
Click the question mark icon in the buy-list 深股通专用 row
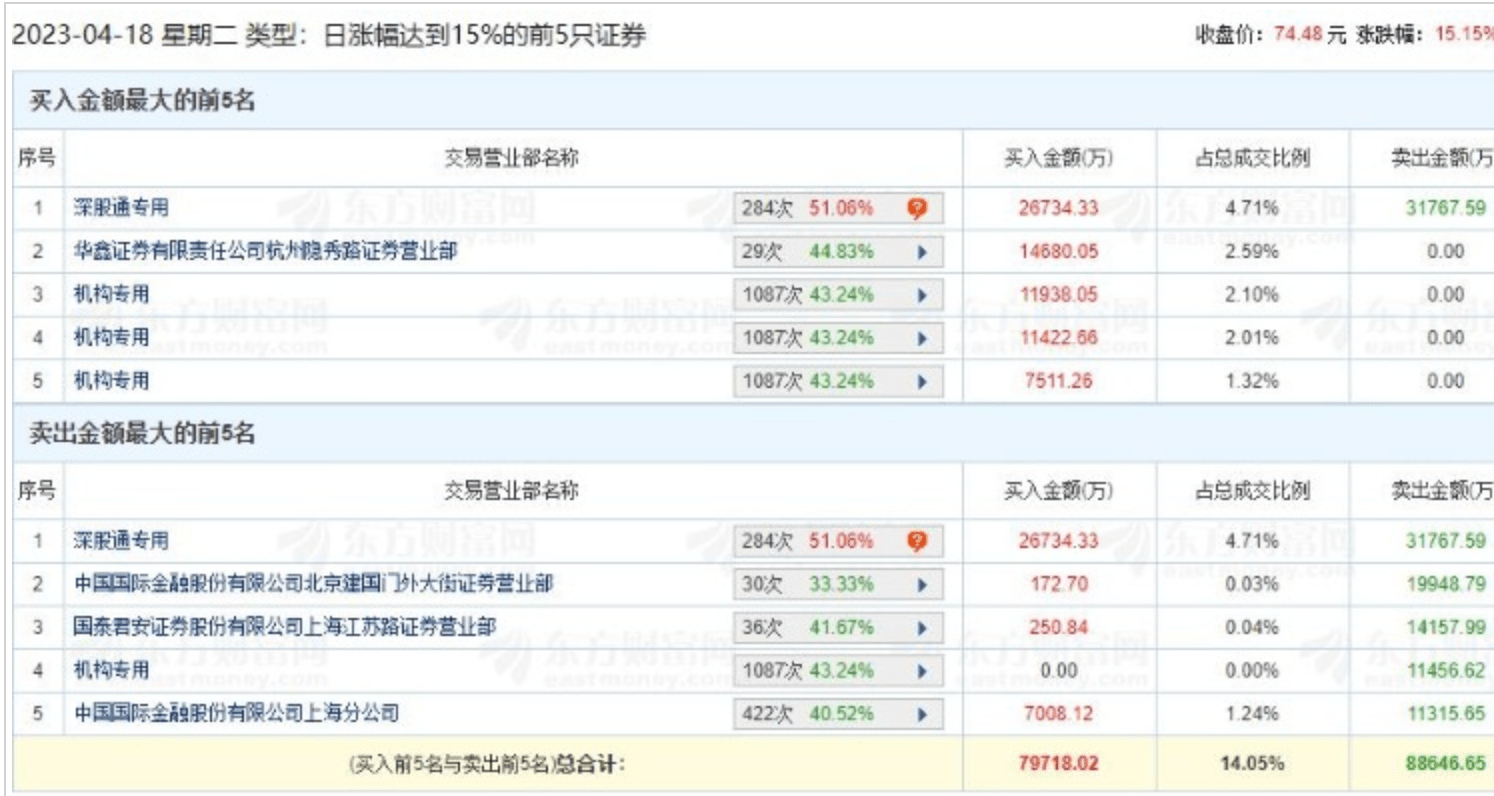(x=917, y=209)
